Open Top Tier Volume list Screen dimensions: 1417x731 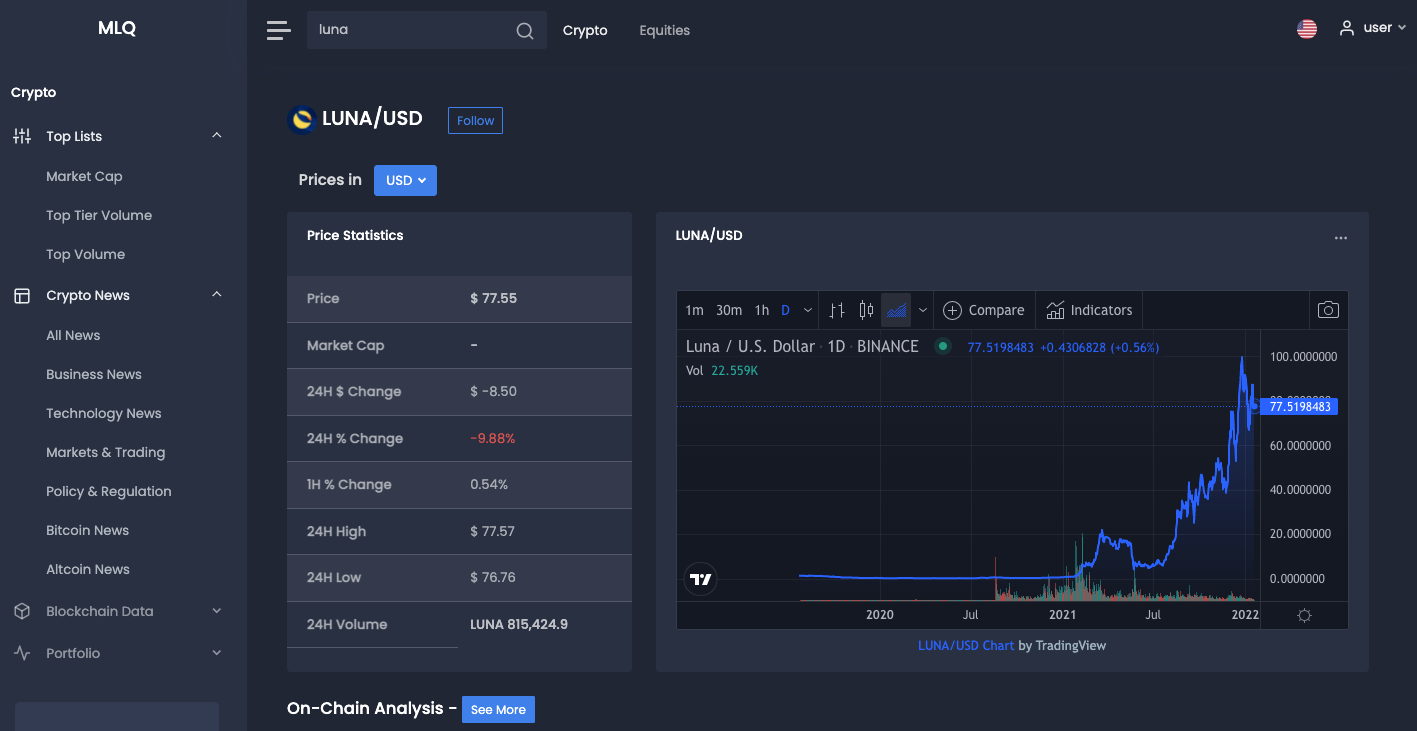coord(99,215)
